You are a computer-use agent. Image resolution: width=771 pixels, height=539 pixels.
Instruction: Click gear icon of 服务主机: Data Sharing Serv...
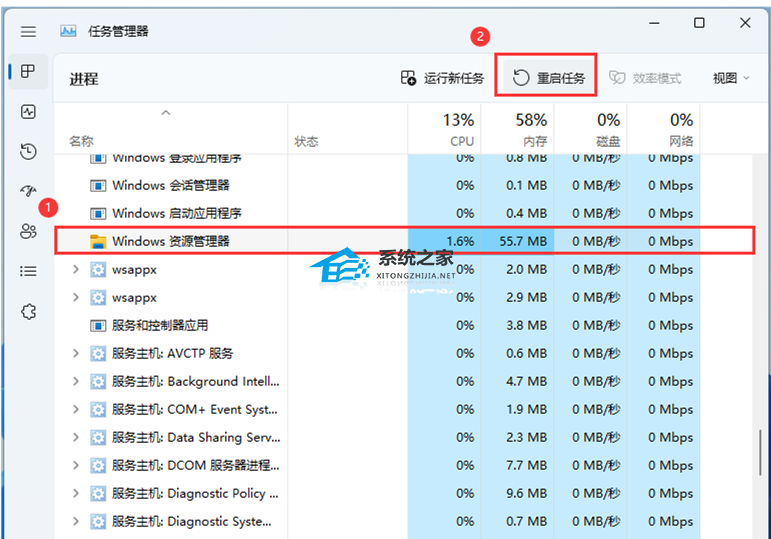[98, 437]
